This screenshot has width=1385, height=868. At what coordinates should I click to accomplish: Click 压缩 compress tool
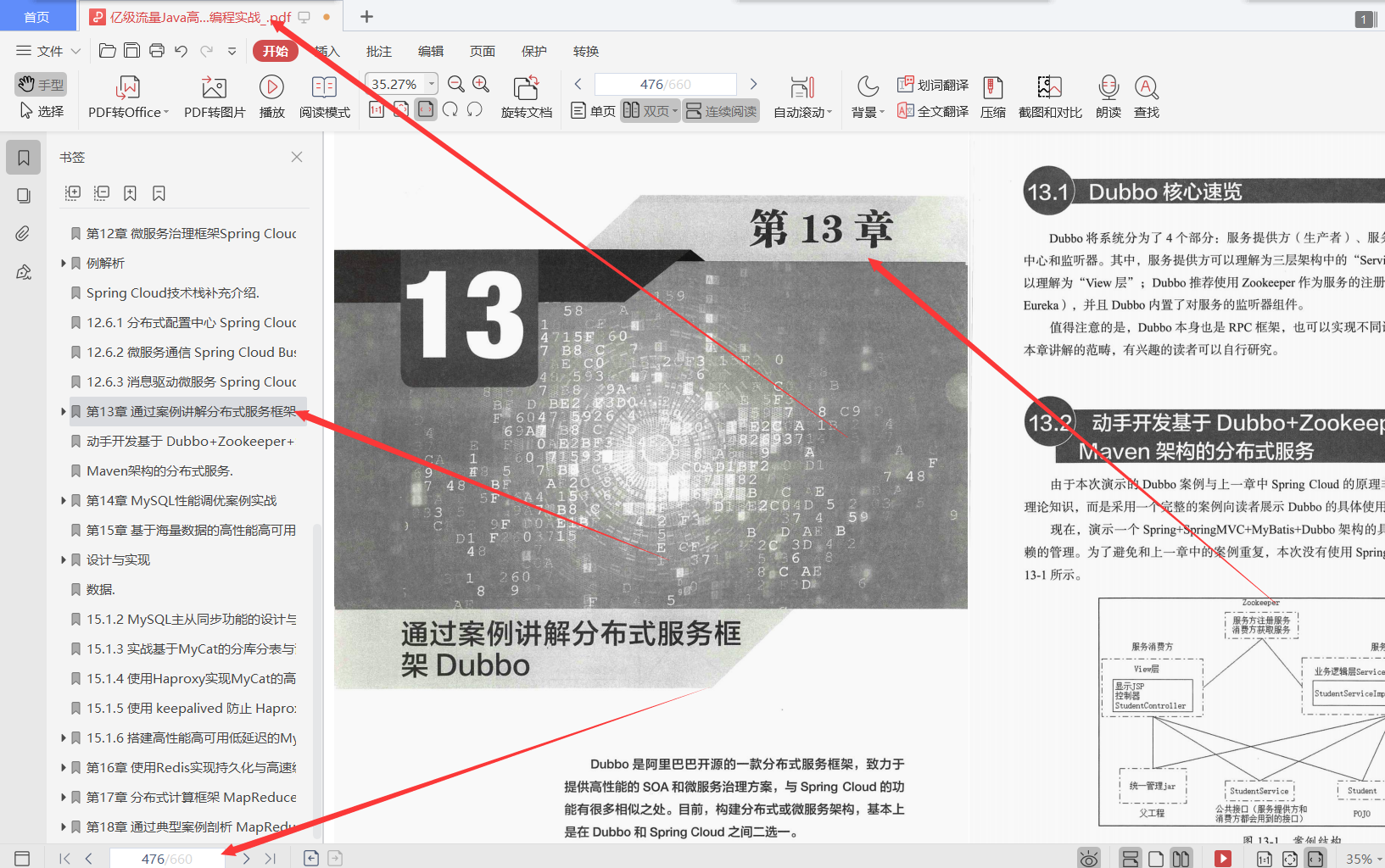(x=993, y=97)
